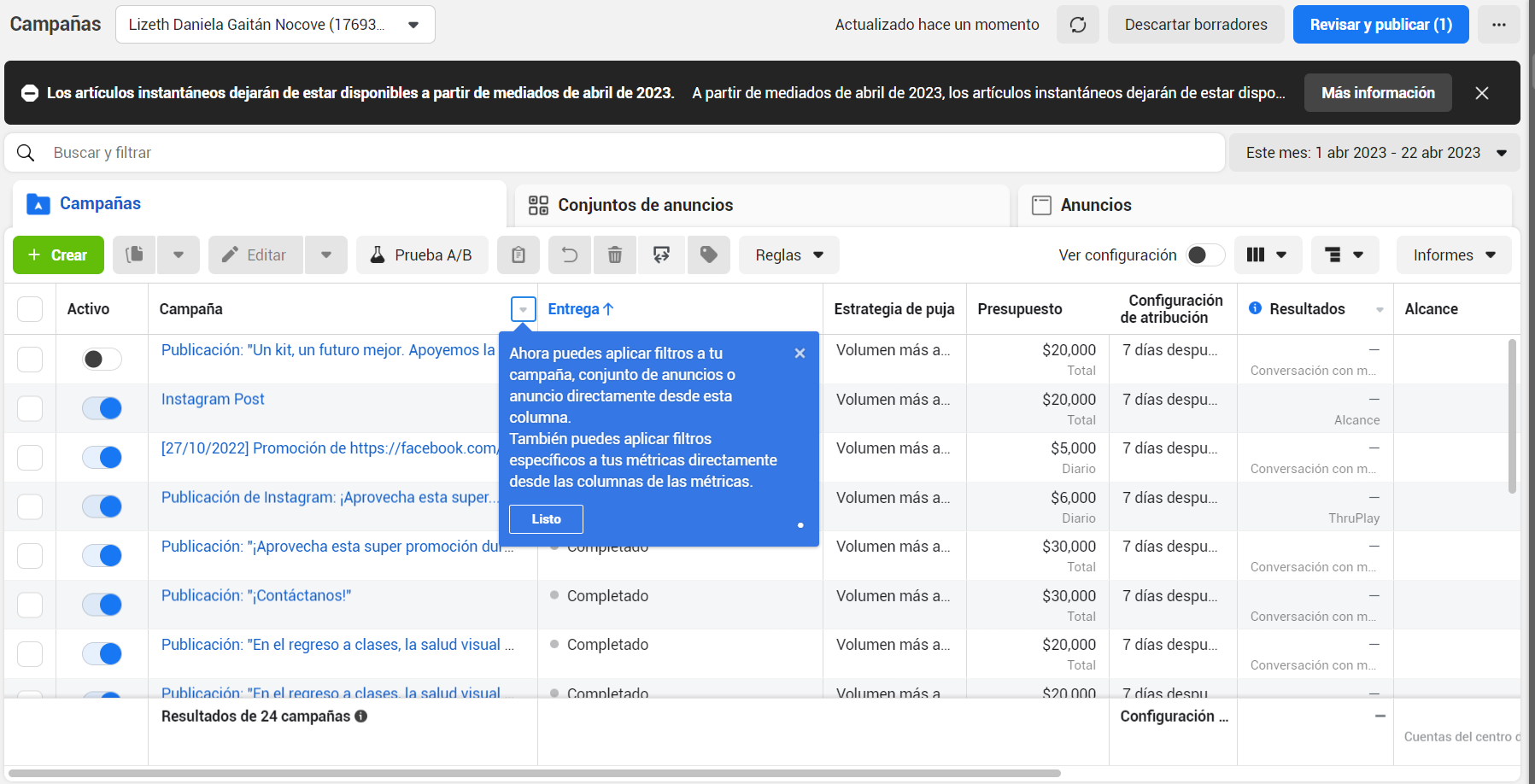
Task: Open the three-dot more options menu
Action: click(x=1499, y=25)
